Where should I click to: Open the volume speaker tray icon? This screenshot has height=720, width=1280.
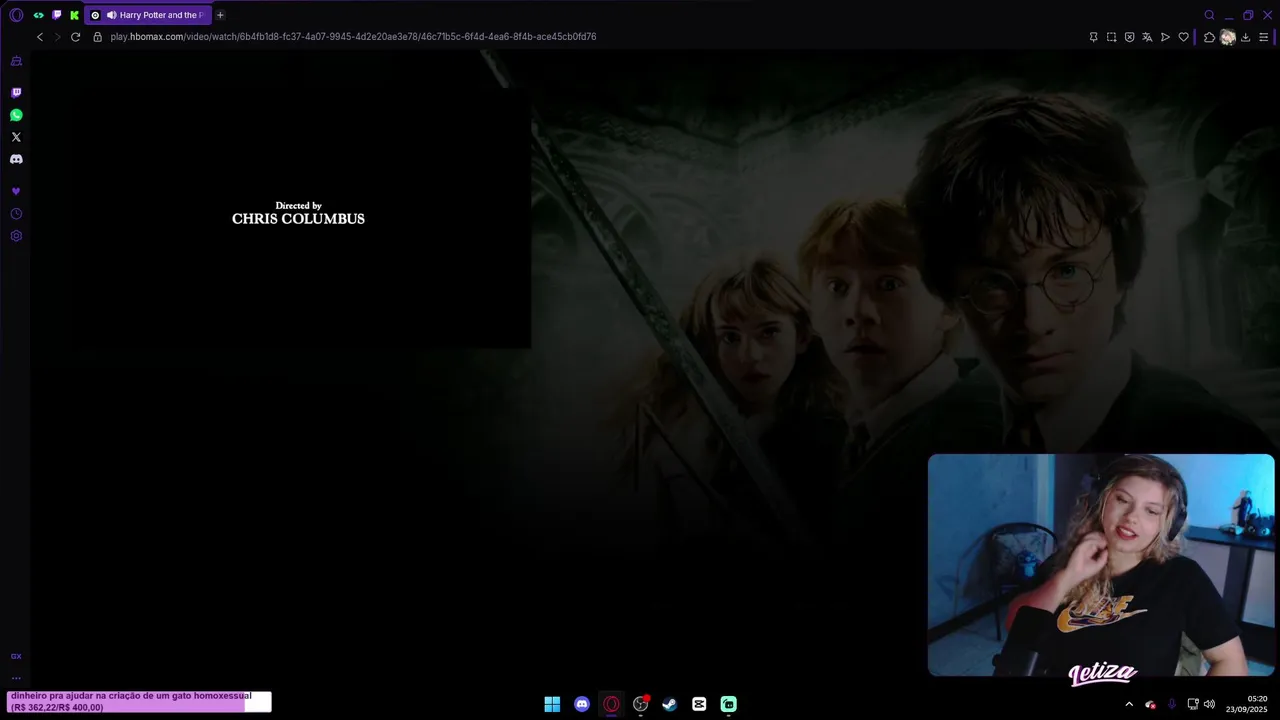pyautogui.click(x=1209, y=704)
